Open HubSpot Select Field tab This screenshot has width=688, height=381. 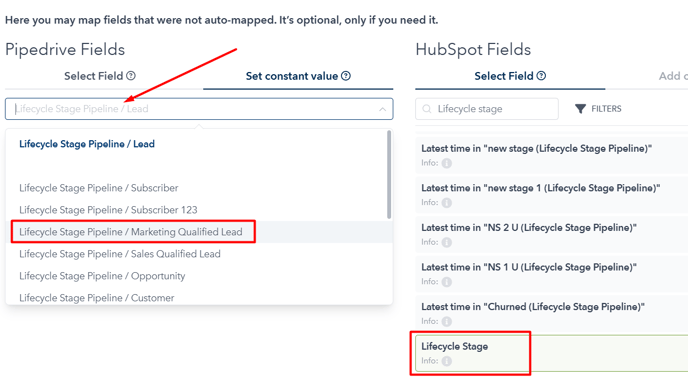(510, 76)
